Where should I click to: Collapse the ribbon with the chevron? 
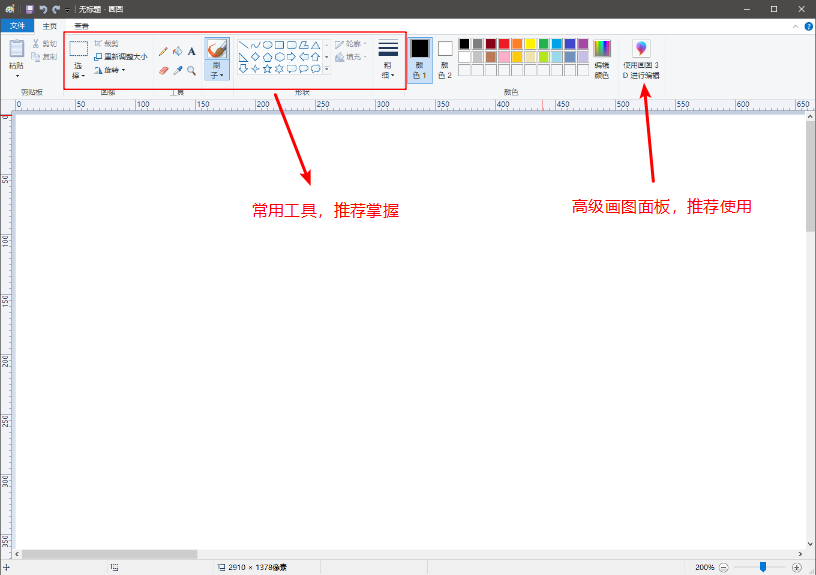pyautogui.click(x=795, y=27)
